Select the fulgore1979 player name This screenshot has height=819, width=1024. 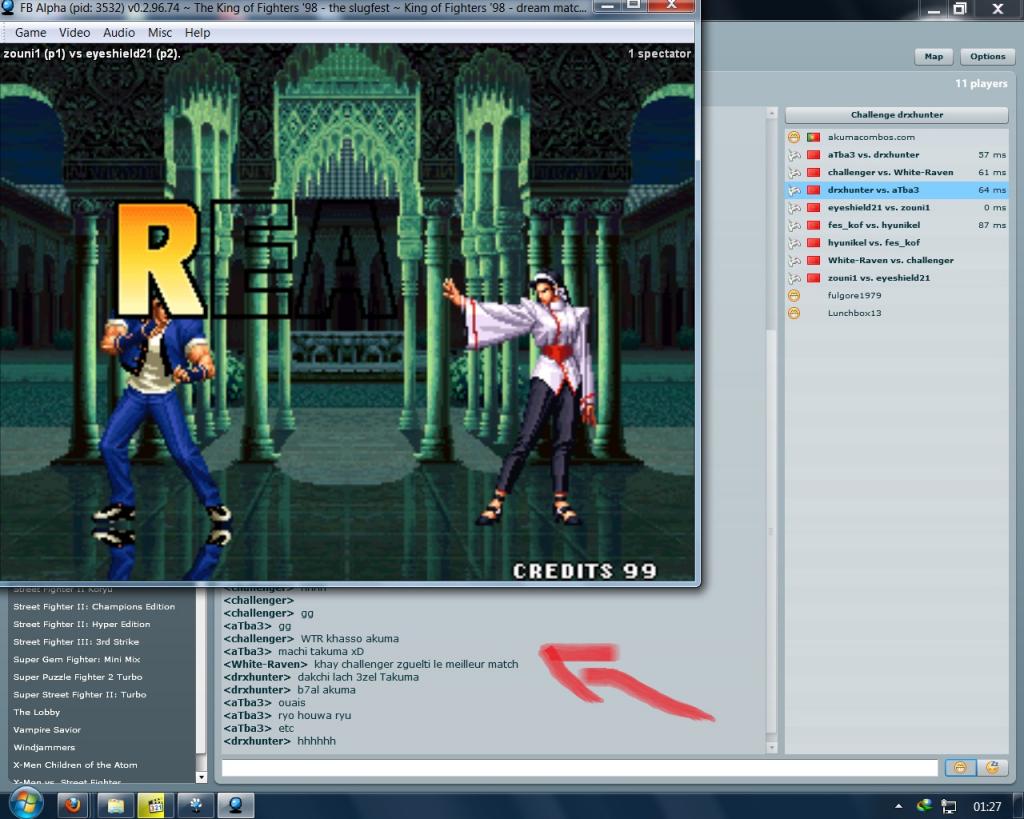click(x=854, y=296)
